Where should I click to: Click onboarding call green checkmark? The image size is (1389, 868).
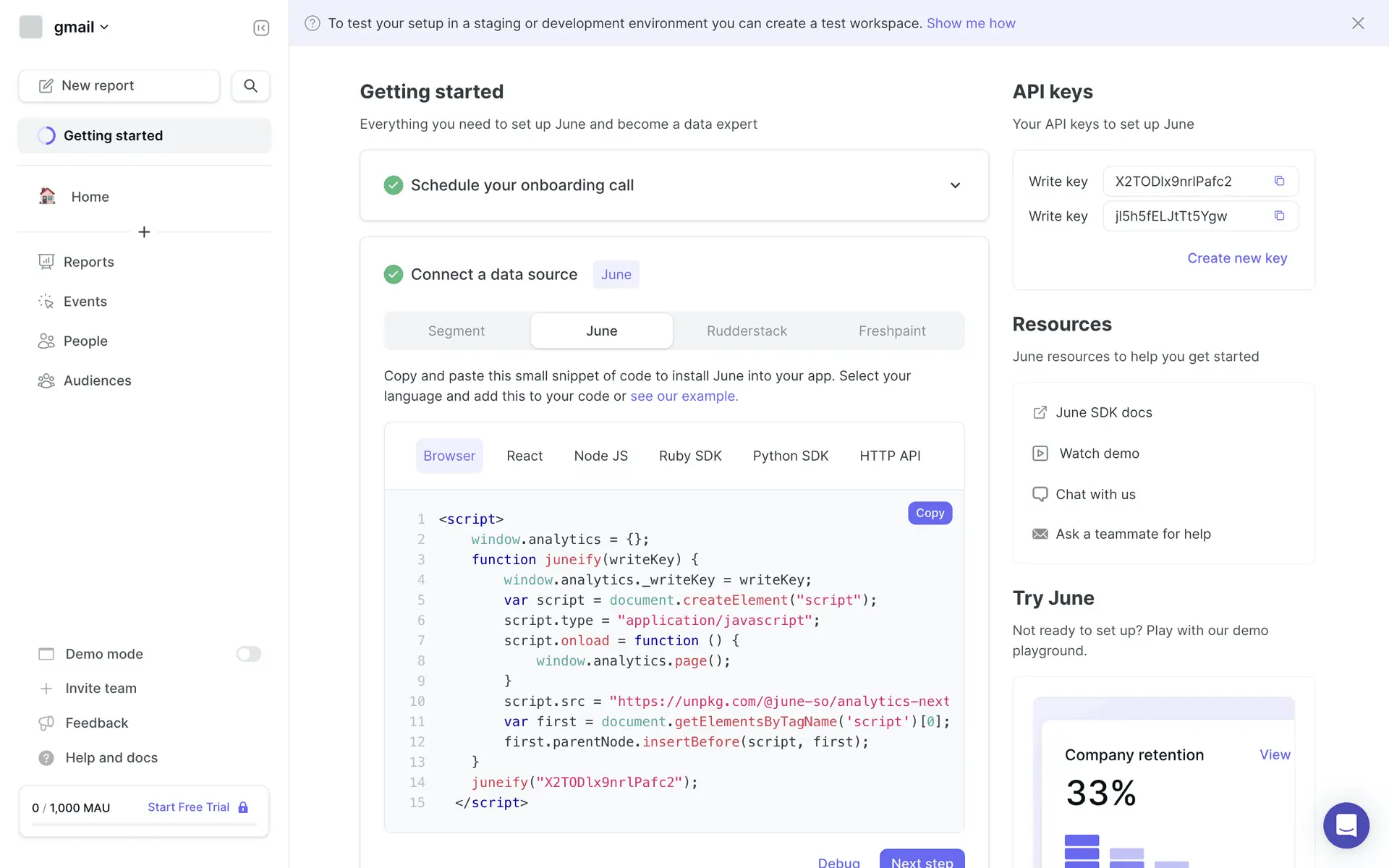point(394,185)
